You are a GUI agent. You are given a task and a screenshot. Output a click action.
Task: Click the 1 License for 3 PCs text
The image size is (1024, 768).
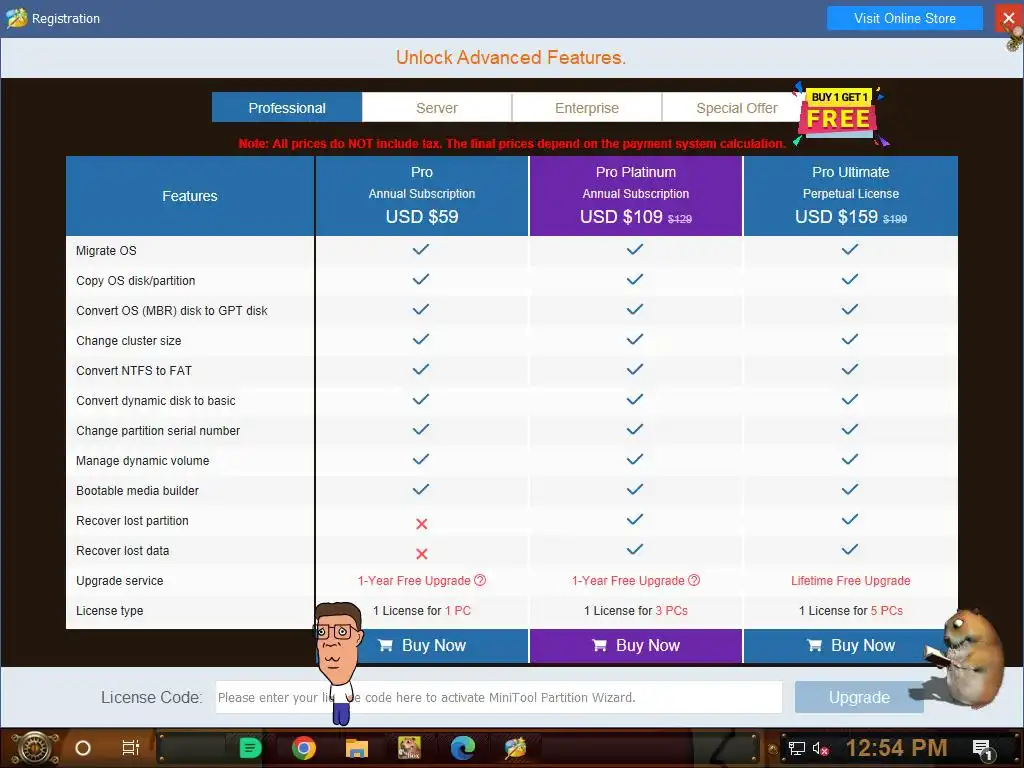[636, 611]
